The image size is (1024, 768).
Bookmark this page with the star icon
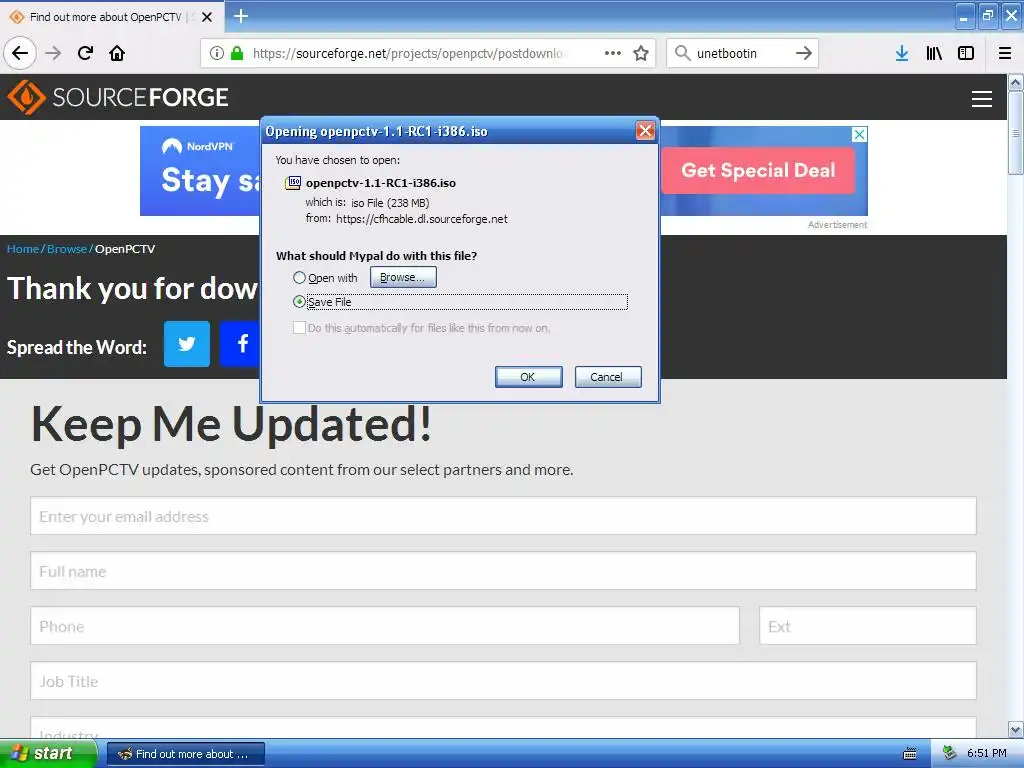point(641,53)
